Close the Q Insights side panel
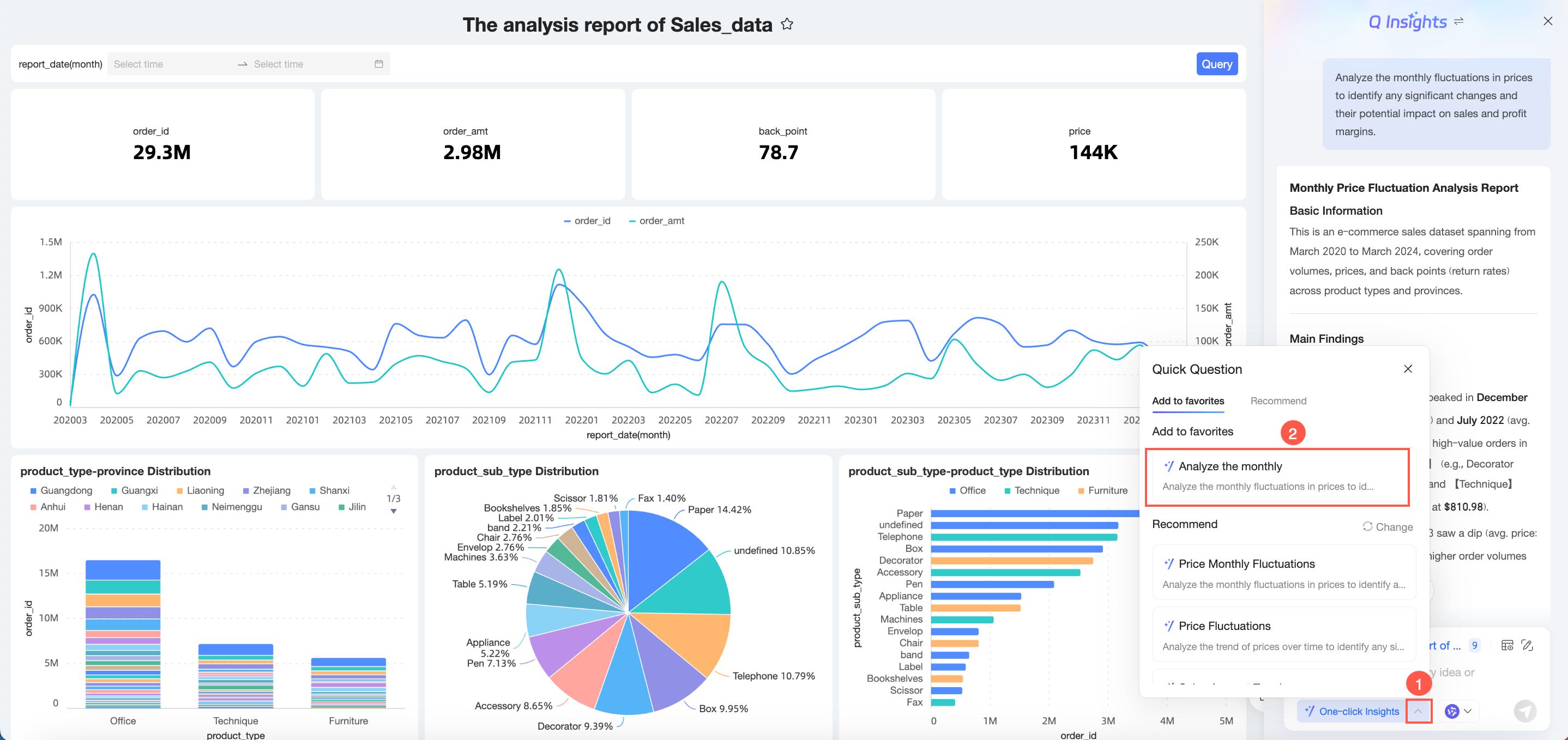The height and width of the screenshot is (740, 1568). [1547, 21]
